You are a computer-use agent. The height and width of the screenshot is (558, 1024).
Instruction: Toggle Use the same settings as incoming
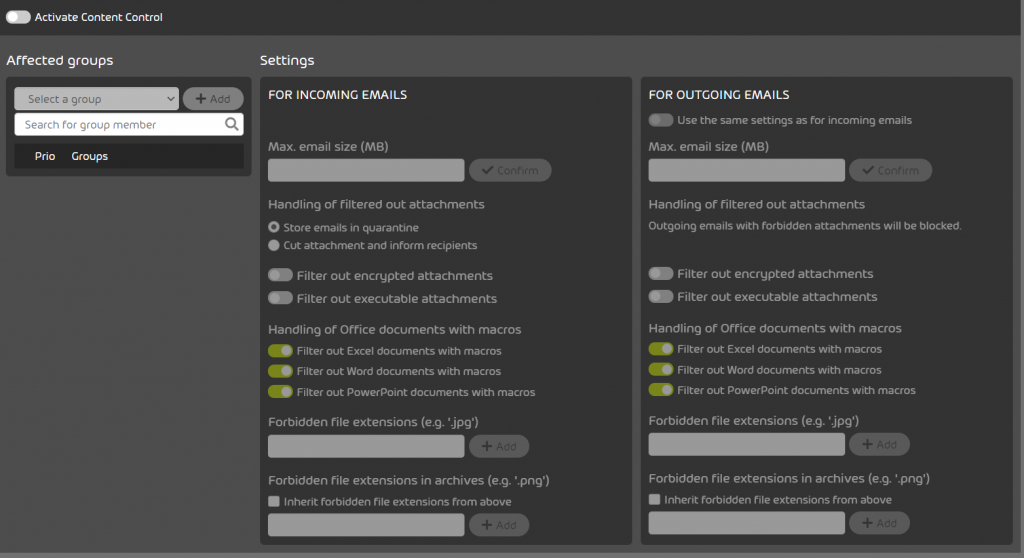661,120
